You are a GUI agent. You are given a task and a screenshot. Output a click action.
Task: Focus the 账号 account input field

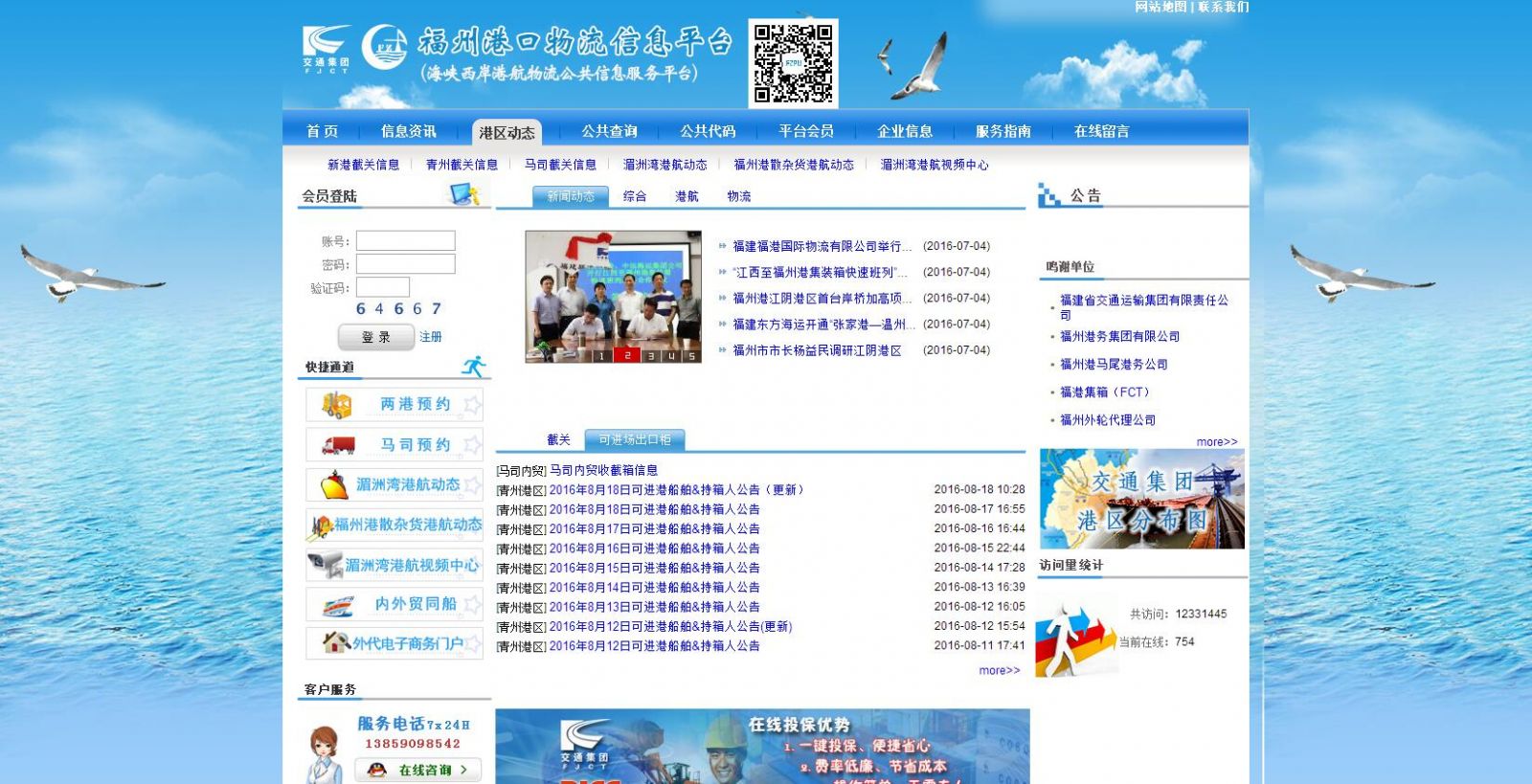(x=405, y=241)
